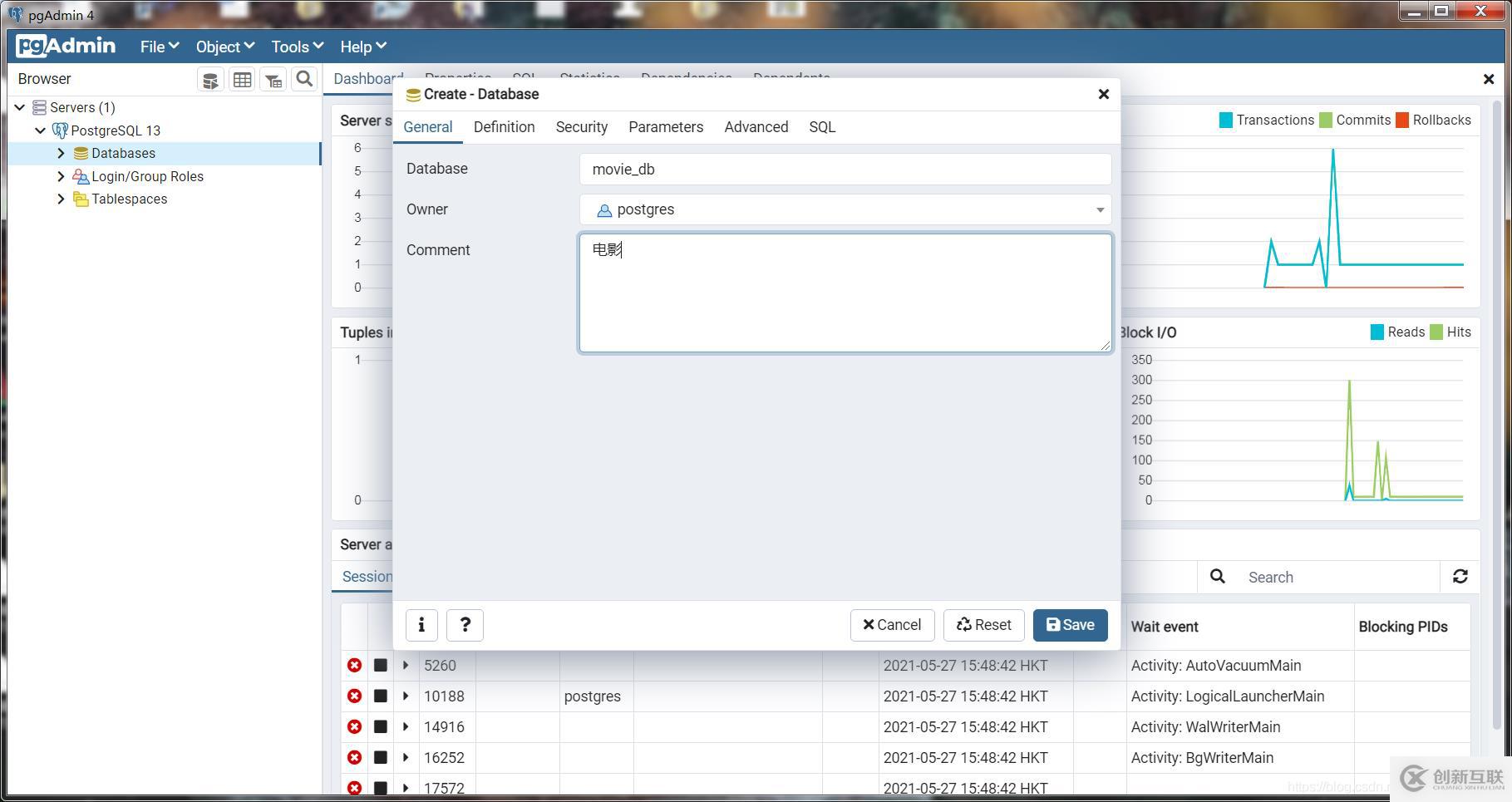1512x802 pixels.
Task: Cancel query for session 14916 stop icon
Action: 380,726
